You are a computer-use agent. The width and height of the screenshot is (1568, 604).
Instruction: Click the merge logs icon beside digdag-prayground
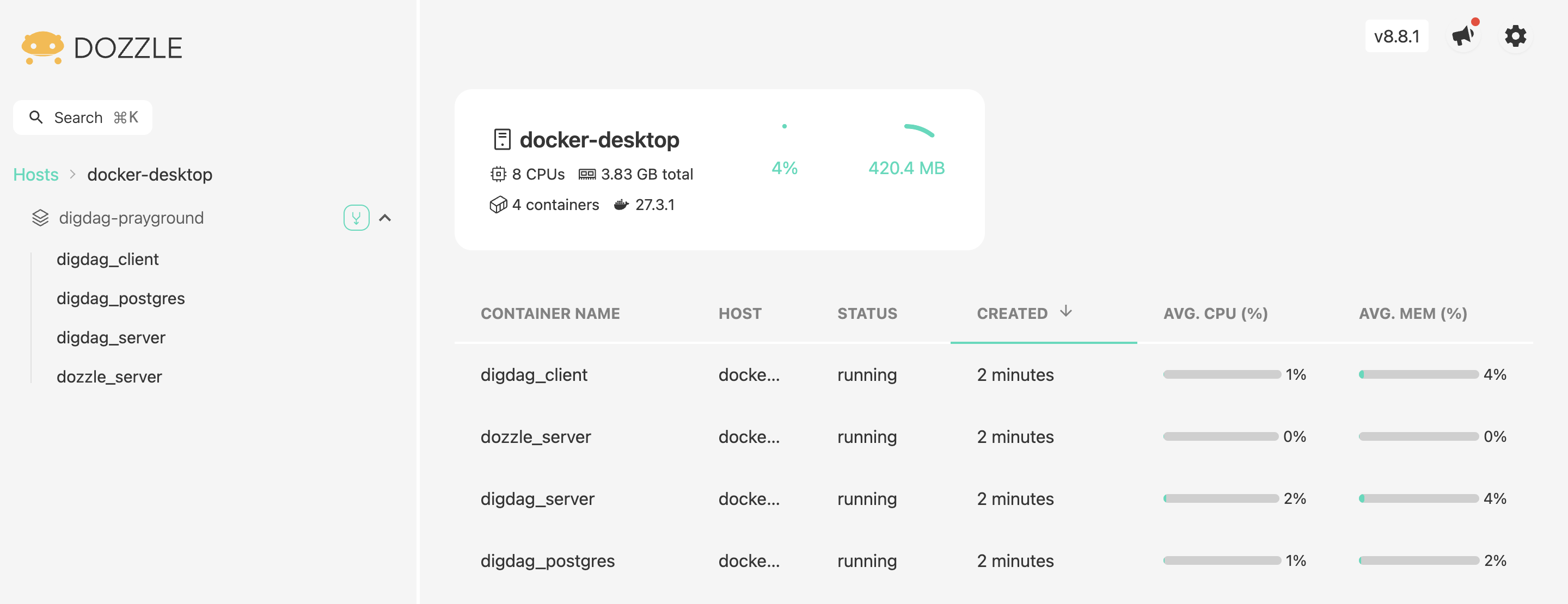(x=356, y=218)
